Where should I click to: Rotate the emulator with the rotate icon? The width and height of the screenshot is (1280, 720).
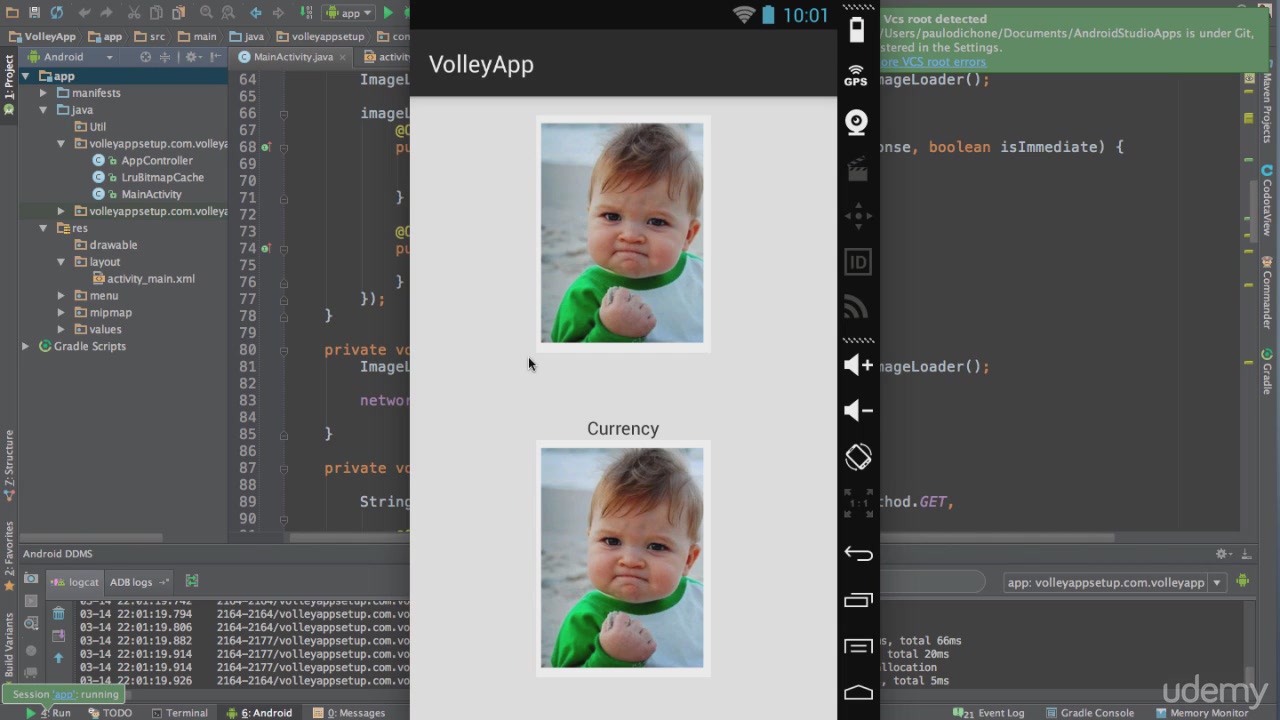click(x=858, y=457)
